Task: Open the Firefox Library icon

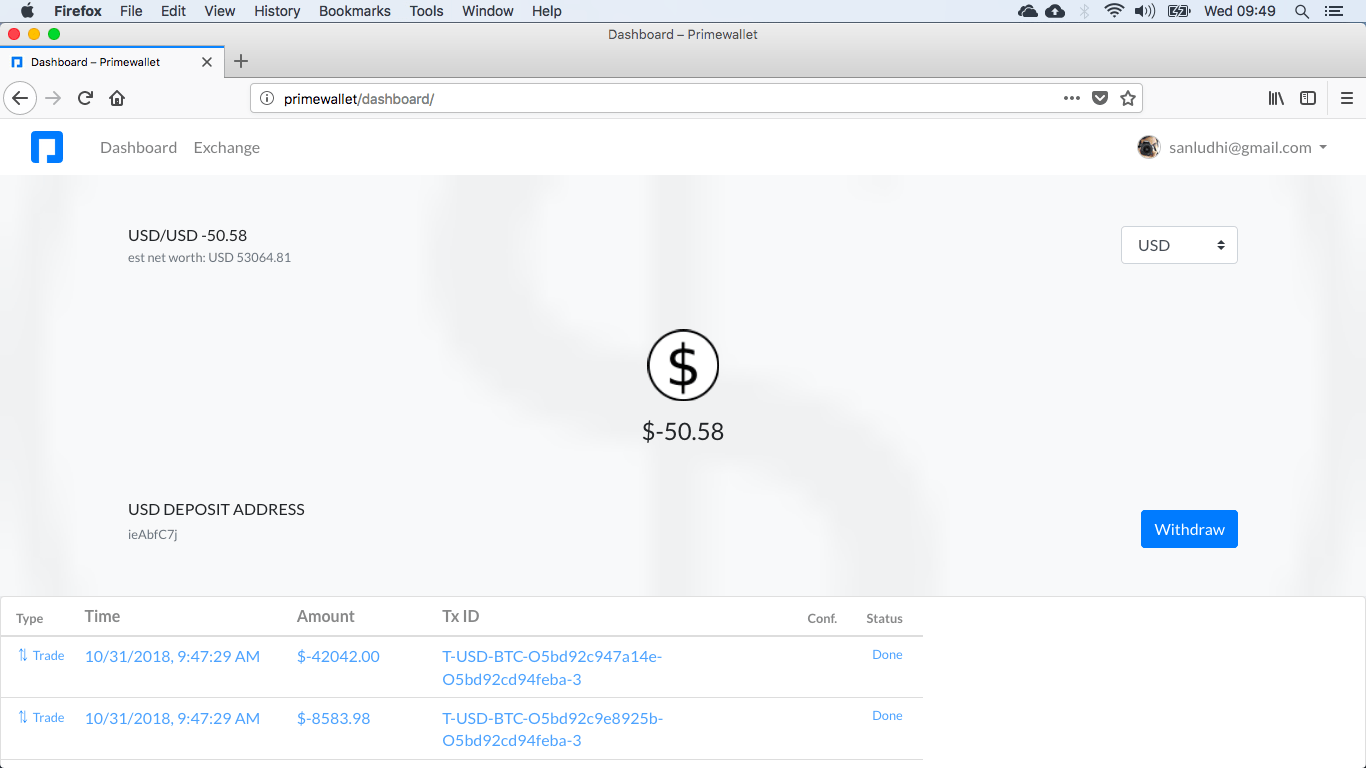Action: (x=1276, y=98)
